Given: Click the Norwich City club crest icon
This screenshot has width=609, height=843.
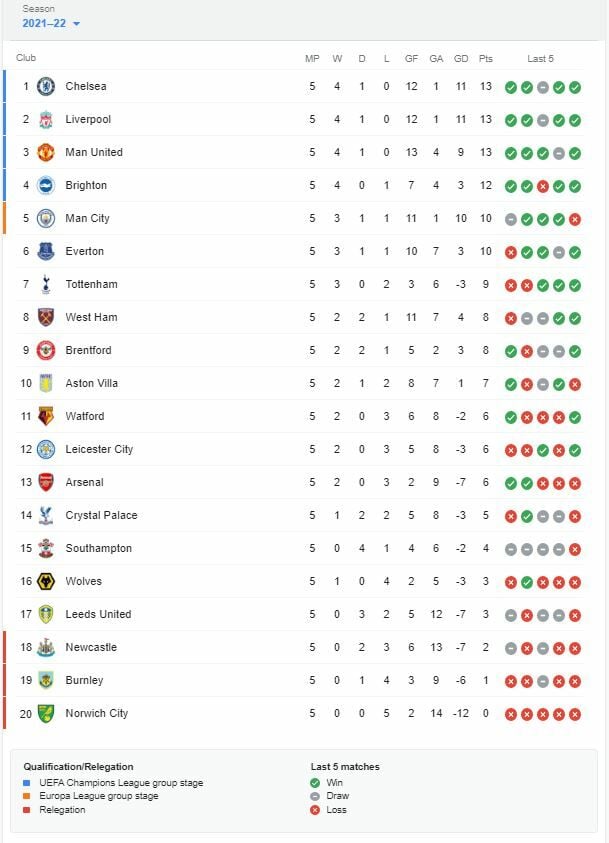Looking at the screenshot, I should coord(46,714).
